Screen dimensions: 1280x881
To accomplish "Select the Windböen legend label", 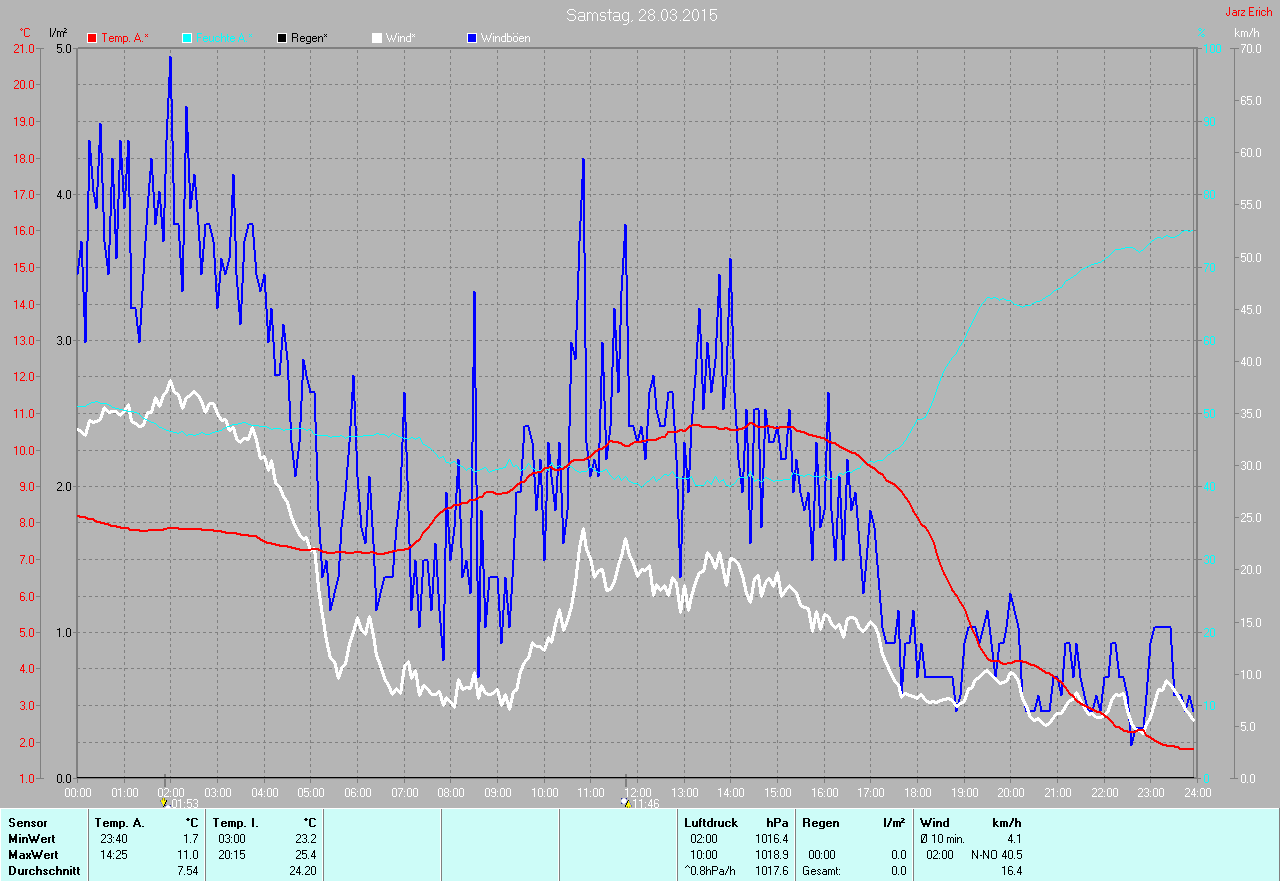I will [506, 38].
